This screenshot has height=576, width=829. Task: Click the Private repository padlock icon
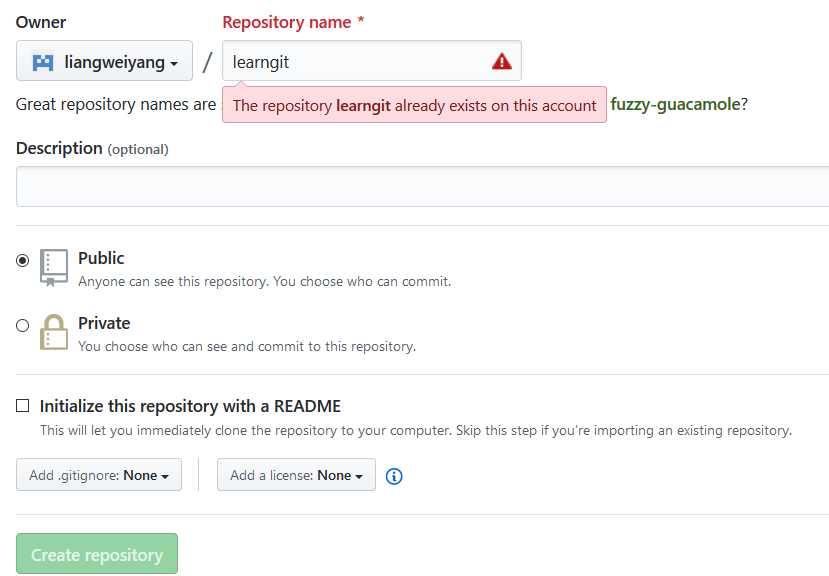(54, 332)
